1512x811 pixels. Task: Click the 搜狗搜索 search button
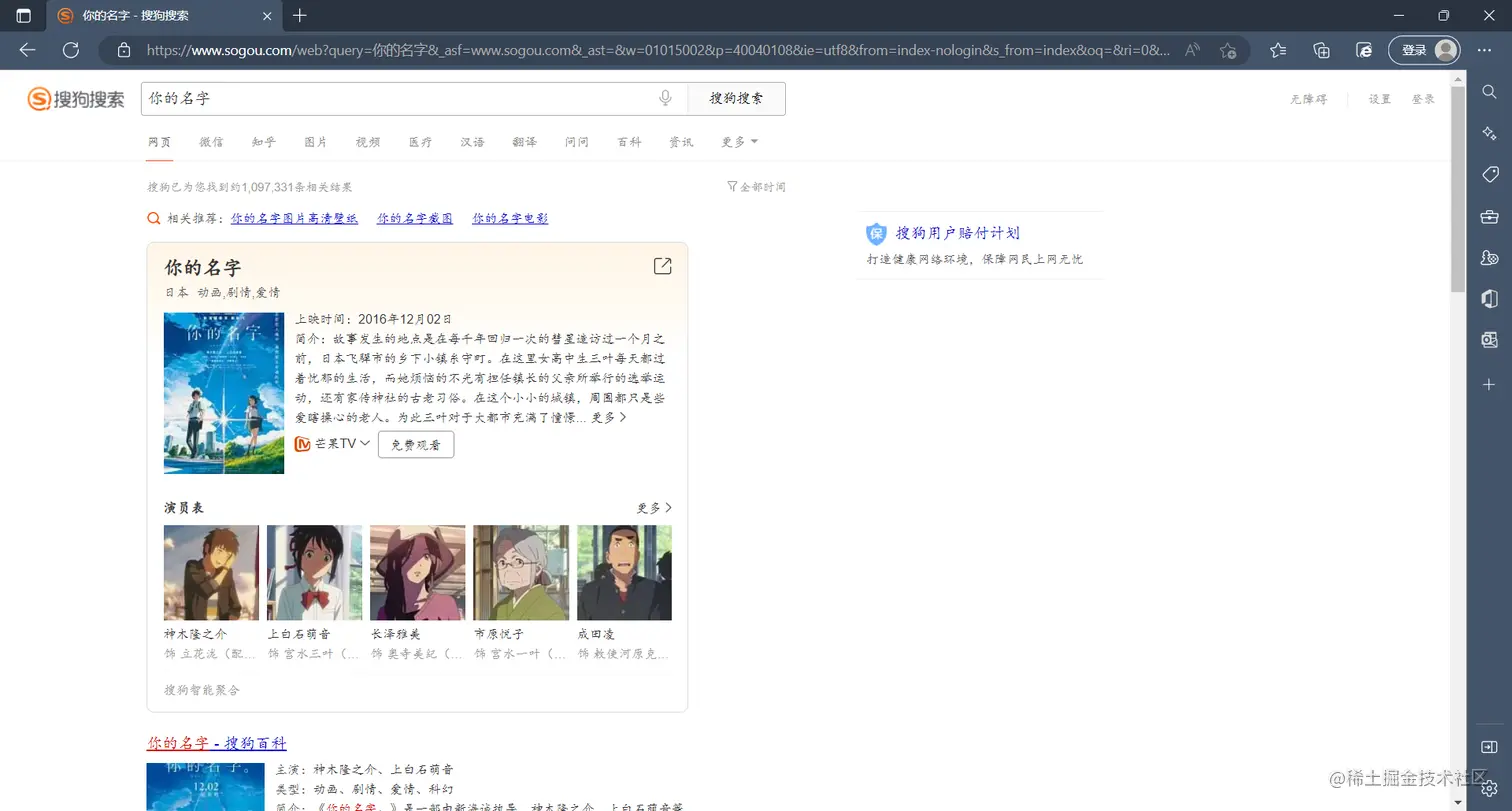tap(737, 98)
